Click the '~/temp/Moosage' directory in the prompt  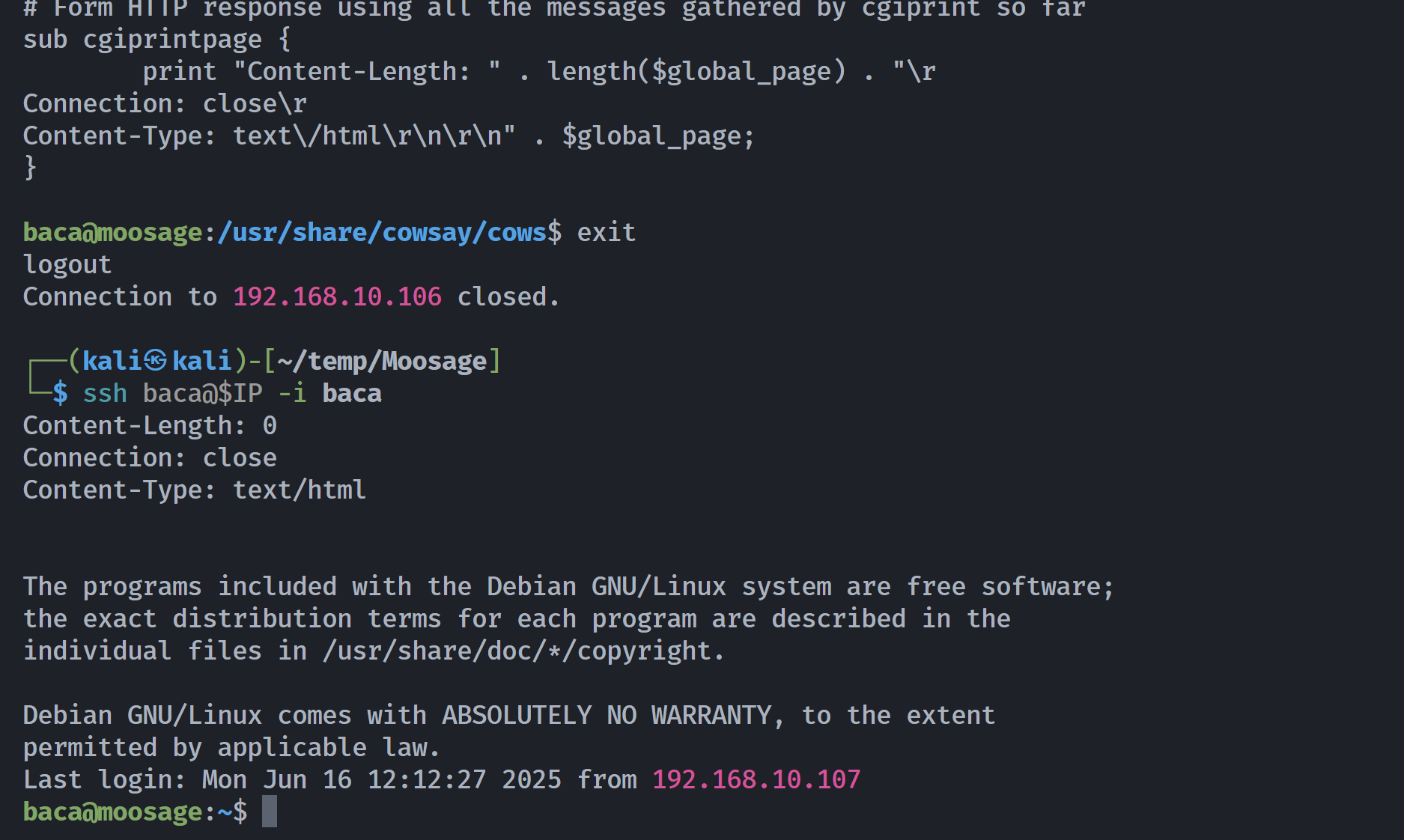click(x=382, y=361)
